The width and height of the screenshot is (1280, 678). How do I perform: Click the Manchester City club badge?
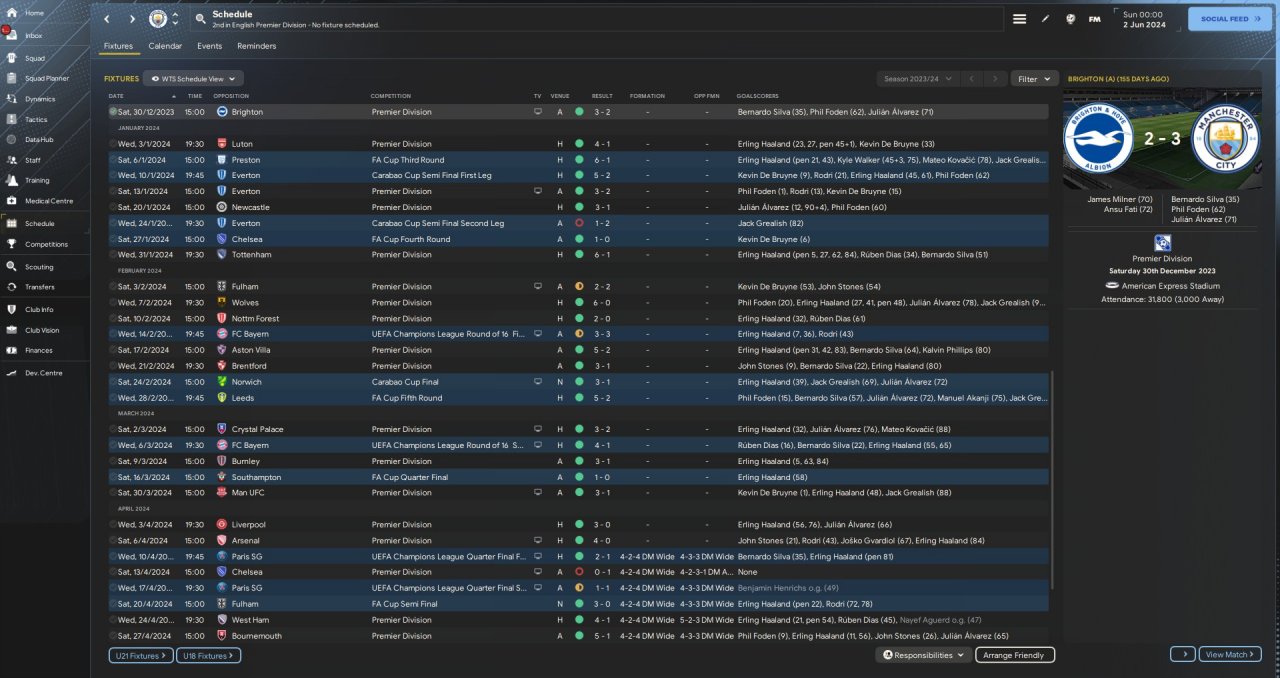tap(158, 19)
